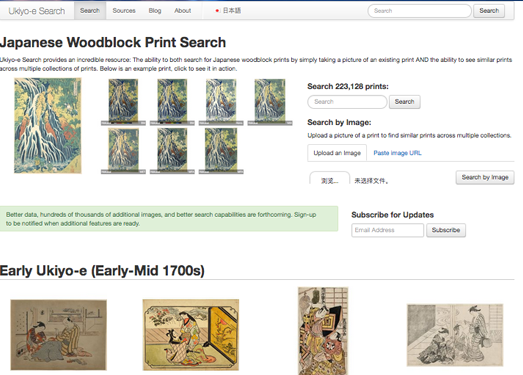Click the 'Search by Image:' label

click(339, 122)
